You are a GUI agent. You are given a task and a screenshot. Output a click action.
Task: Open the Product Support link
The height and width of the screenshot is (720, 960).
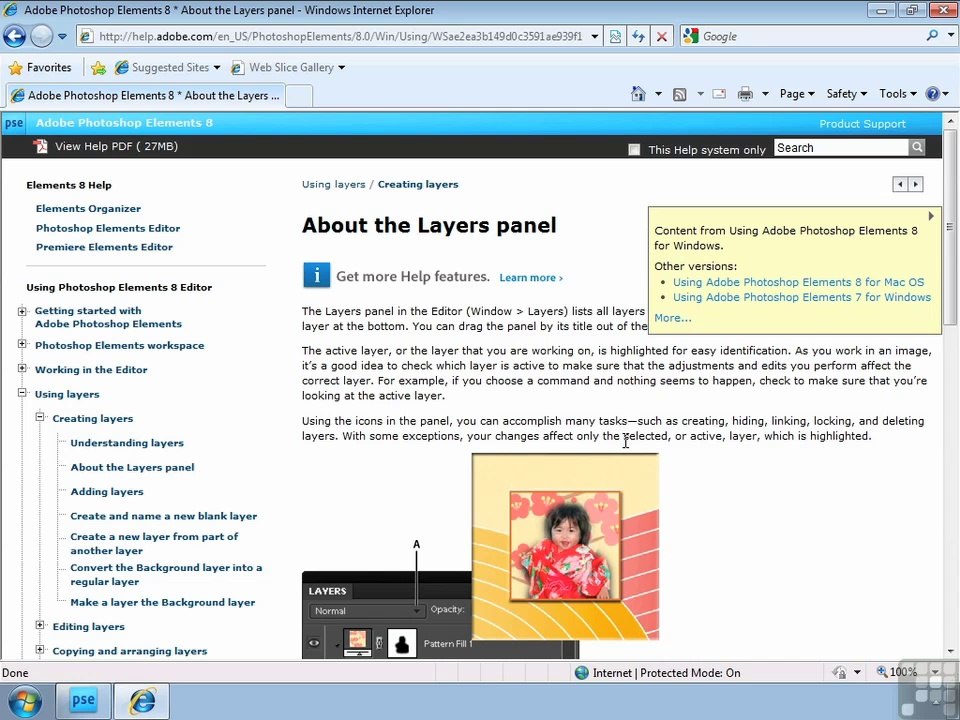862,124
